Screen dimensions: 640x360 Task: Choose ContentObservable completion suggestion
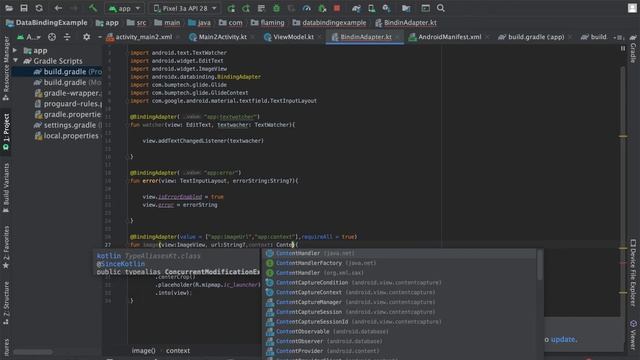click(x=402, y=331)
